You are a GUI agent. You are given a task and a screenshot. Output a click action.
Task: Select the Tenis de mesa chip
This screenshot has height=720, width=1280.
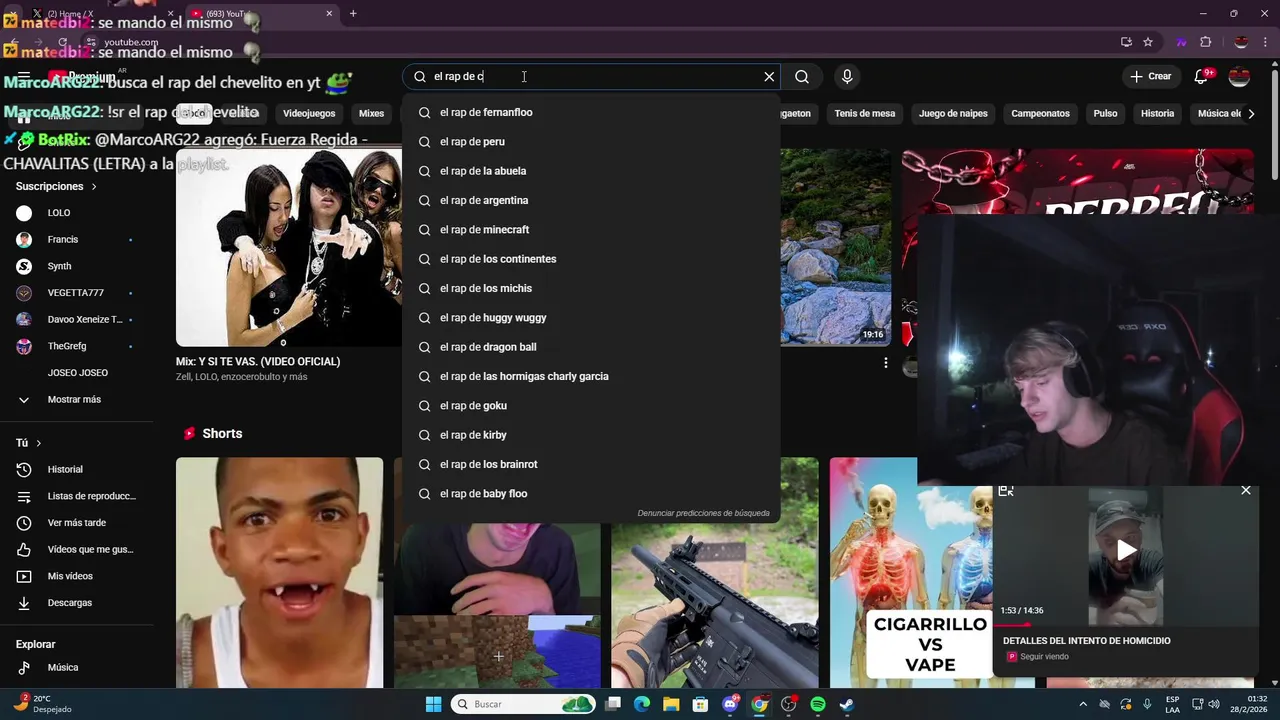864,113
